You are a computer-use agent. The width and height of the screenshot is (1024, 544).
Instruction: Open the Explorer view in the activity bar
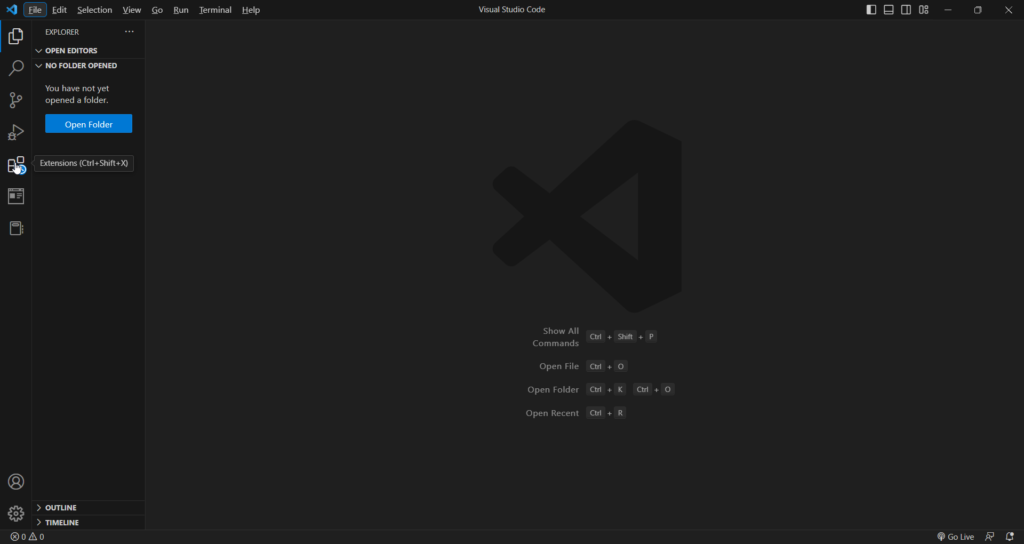coord(16,36)
